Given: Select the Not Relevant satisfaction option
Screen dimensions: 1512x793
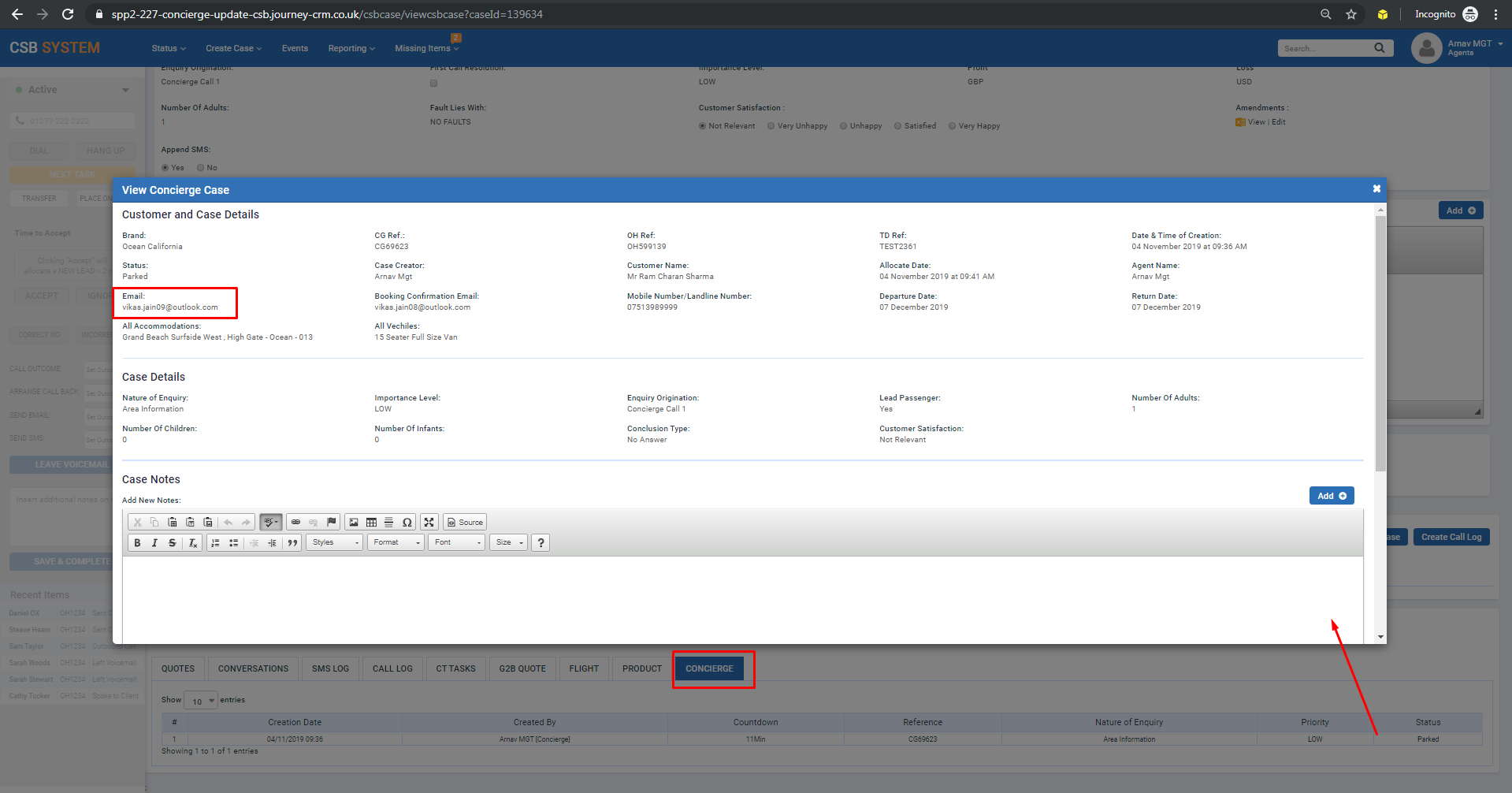Looking at the screenshot, I should coord(702,126).
